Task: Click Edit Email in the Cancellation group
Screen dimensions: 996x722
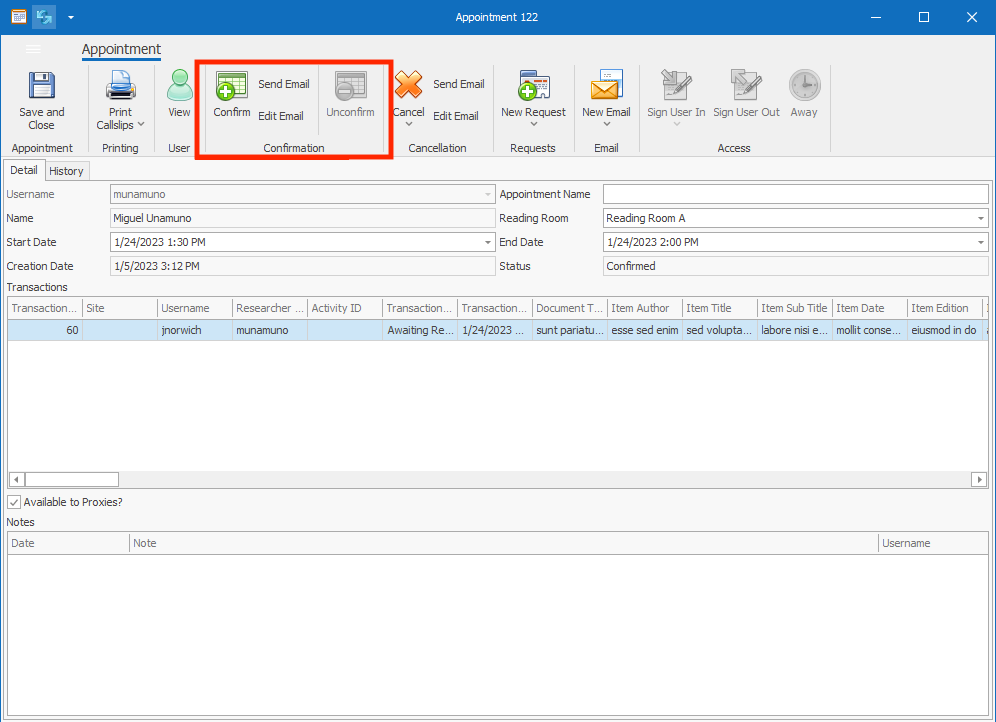Action: pos(456,115)
